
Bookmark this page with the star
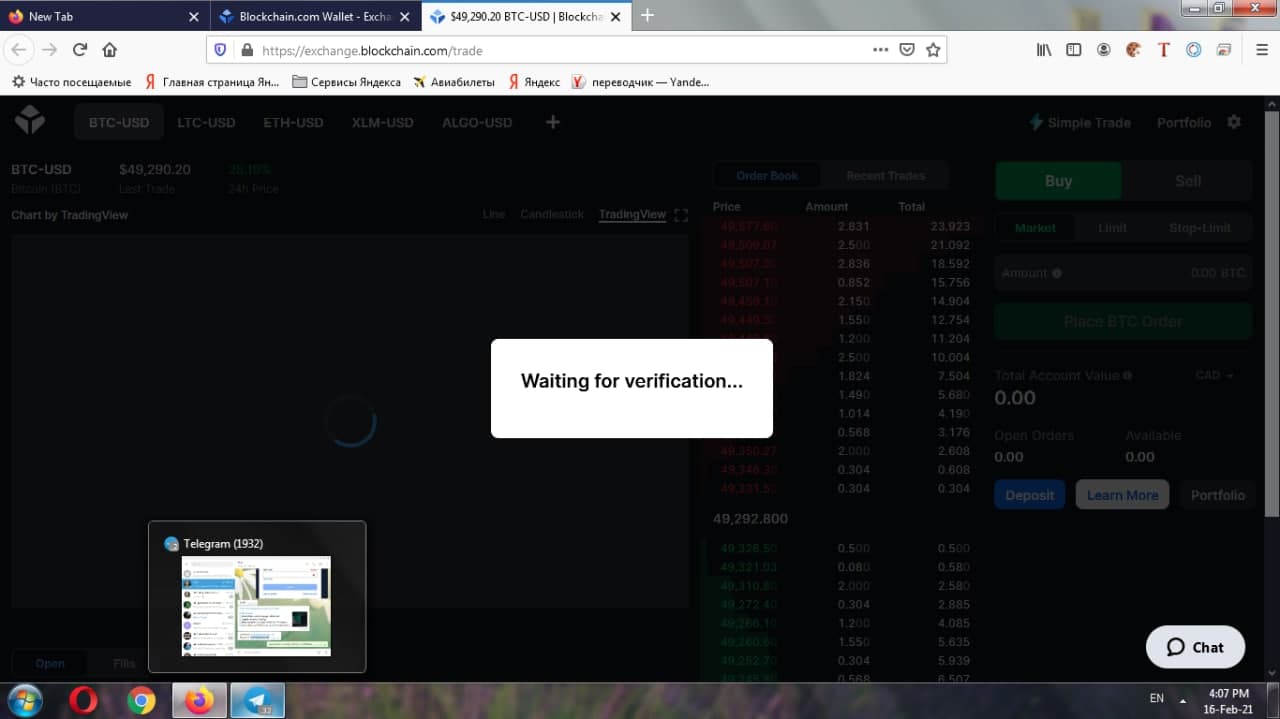(933, 49)
